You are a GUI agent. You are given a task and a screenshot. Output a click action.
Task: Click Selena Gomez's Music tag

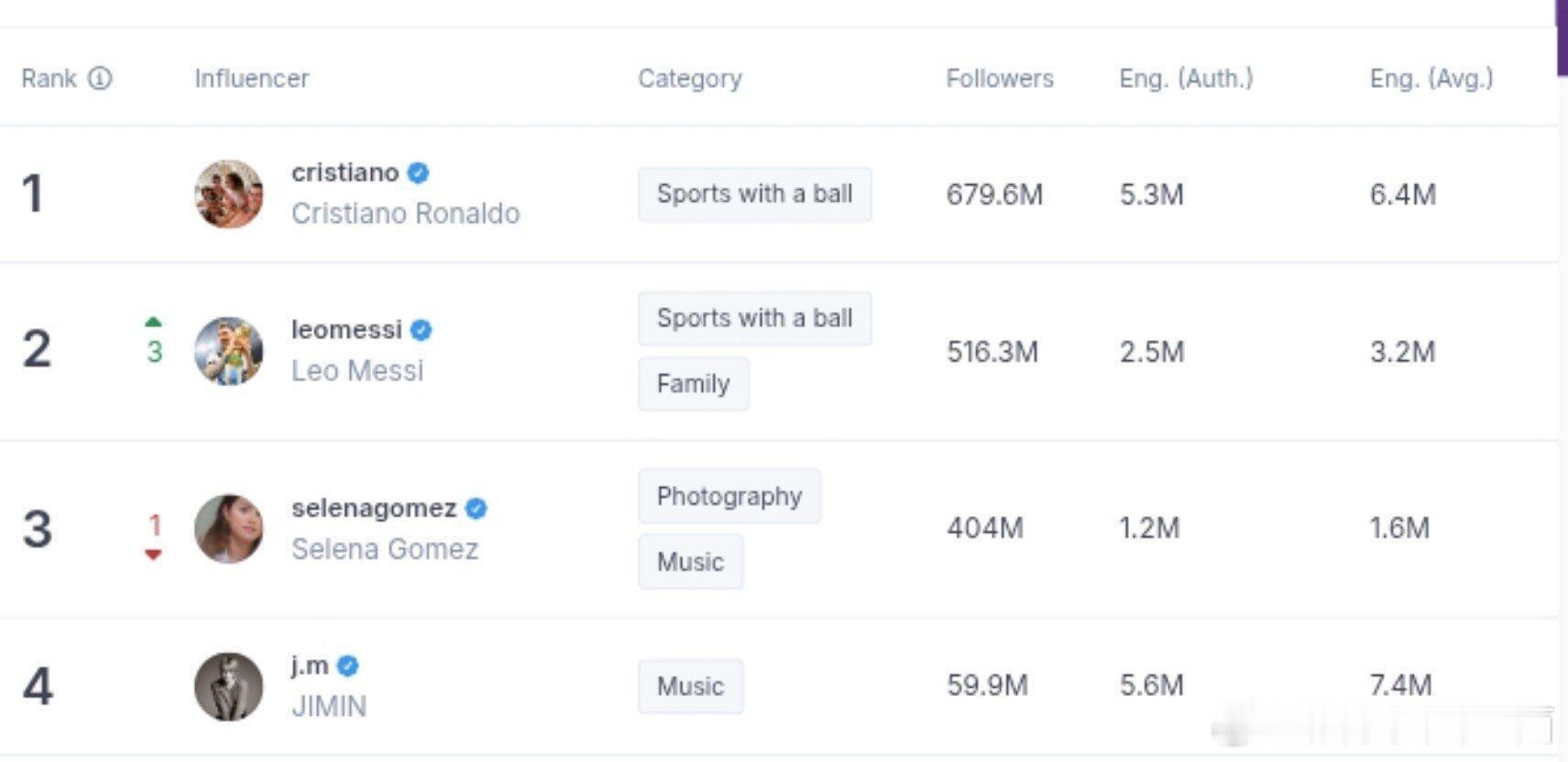(690, 561)
